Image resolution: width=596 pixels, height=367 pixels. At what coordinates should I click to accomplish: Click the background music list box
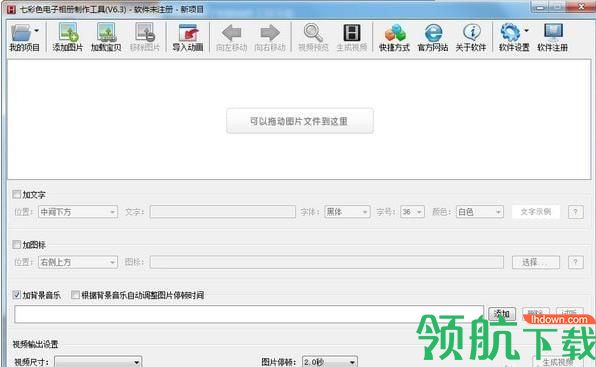click(x=249, y=314)
